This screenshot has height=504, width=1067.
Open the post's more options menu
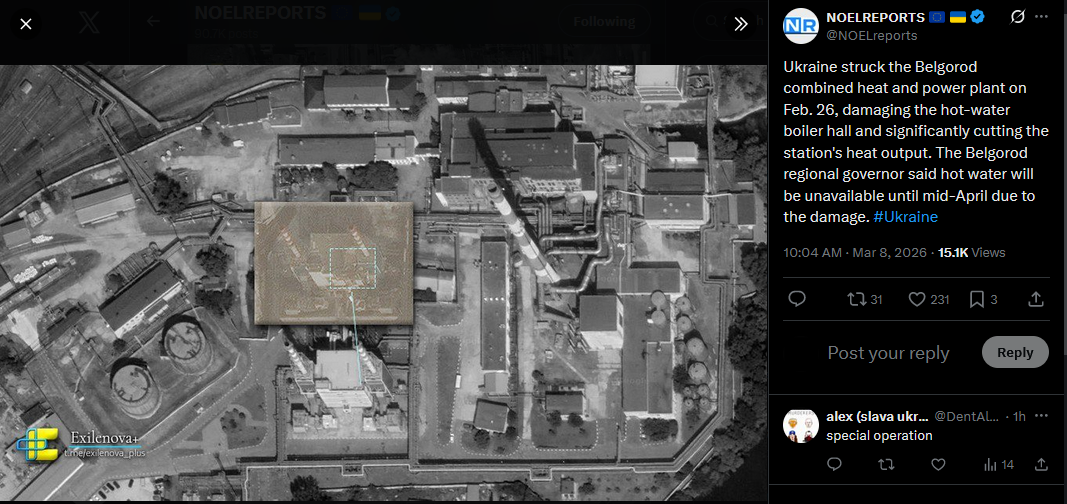pos(1041,17)
